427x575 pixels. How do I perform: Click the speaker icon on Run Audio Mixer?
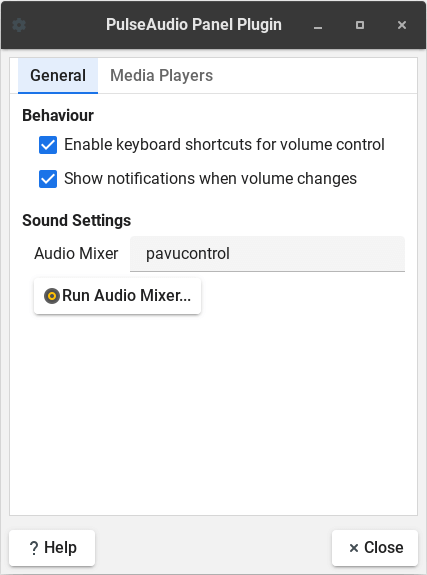pos(52,296)
